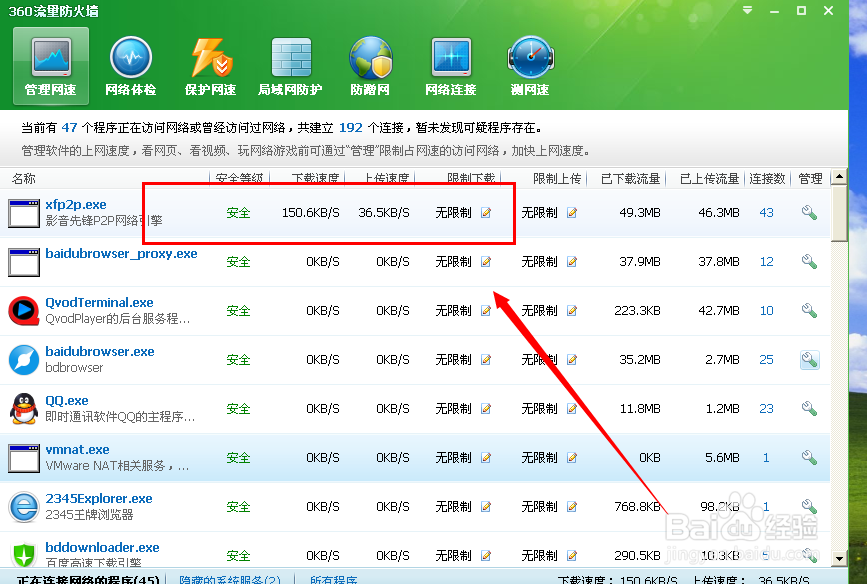This screenshot has height=584, width=867.
Task: Edit download limit for xfp2p.exe
Action: click(486, 212)
